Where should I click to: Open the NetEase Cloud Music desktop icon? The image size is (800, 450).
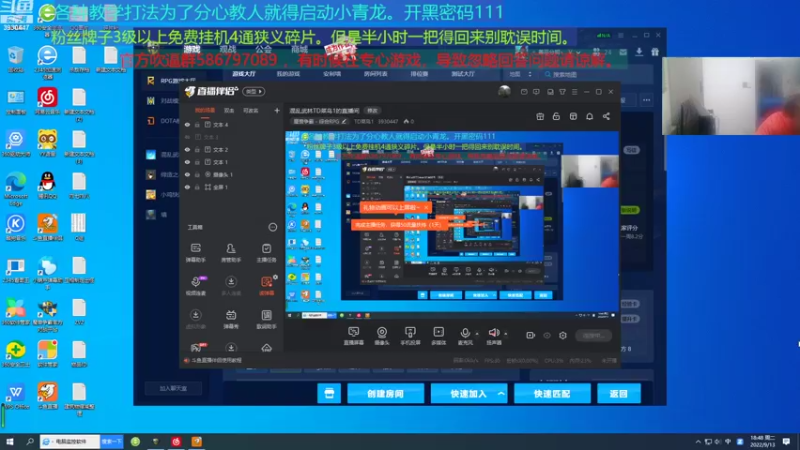[47, 101]
